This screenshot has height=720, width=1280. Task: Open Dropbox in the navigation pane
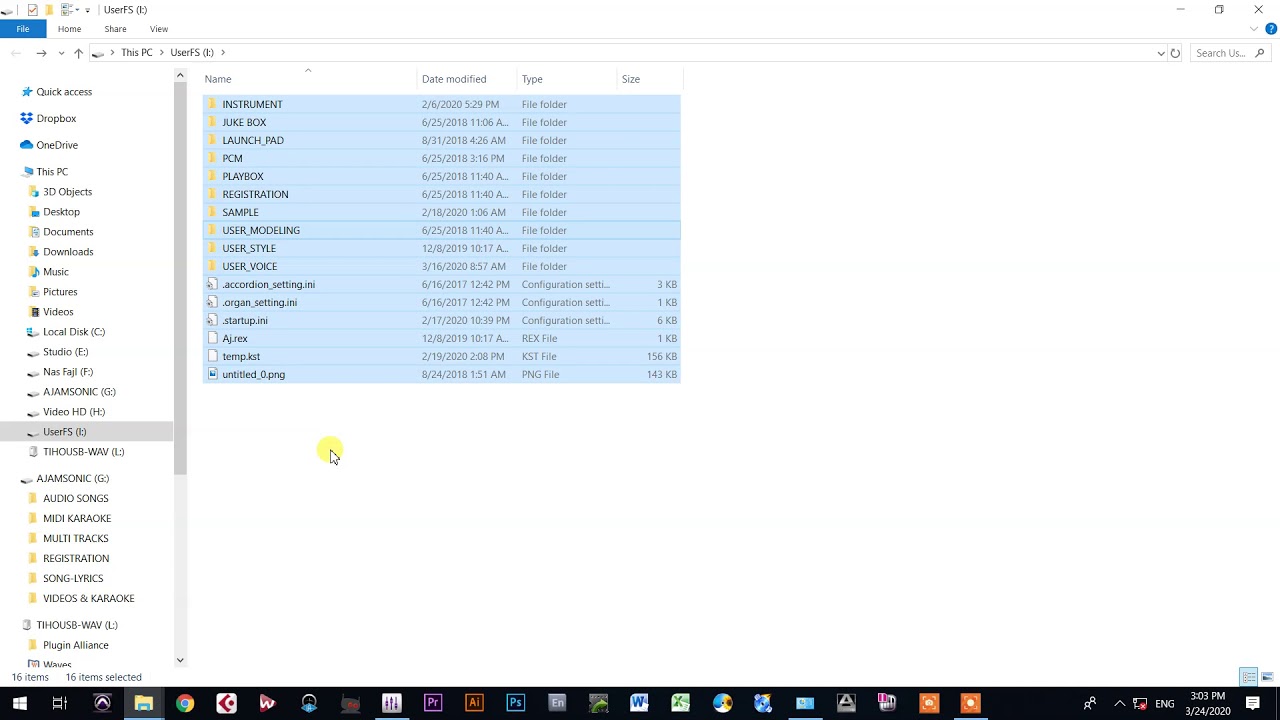click(x=56, y=118)
